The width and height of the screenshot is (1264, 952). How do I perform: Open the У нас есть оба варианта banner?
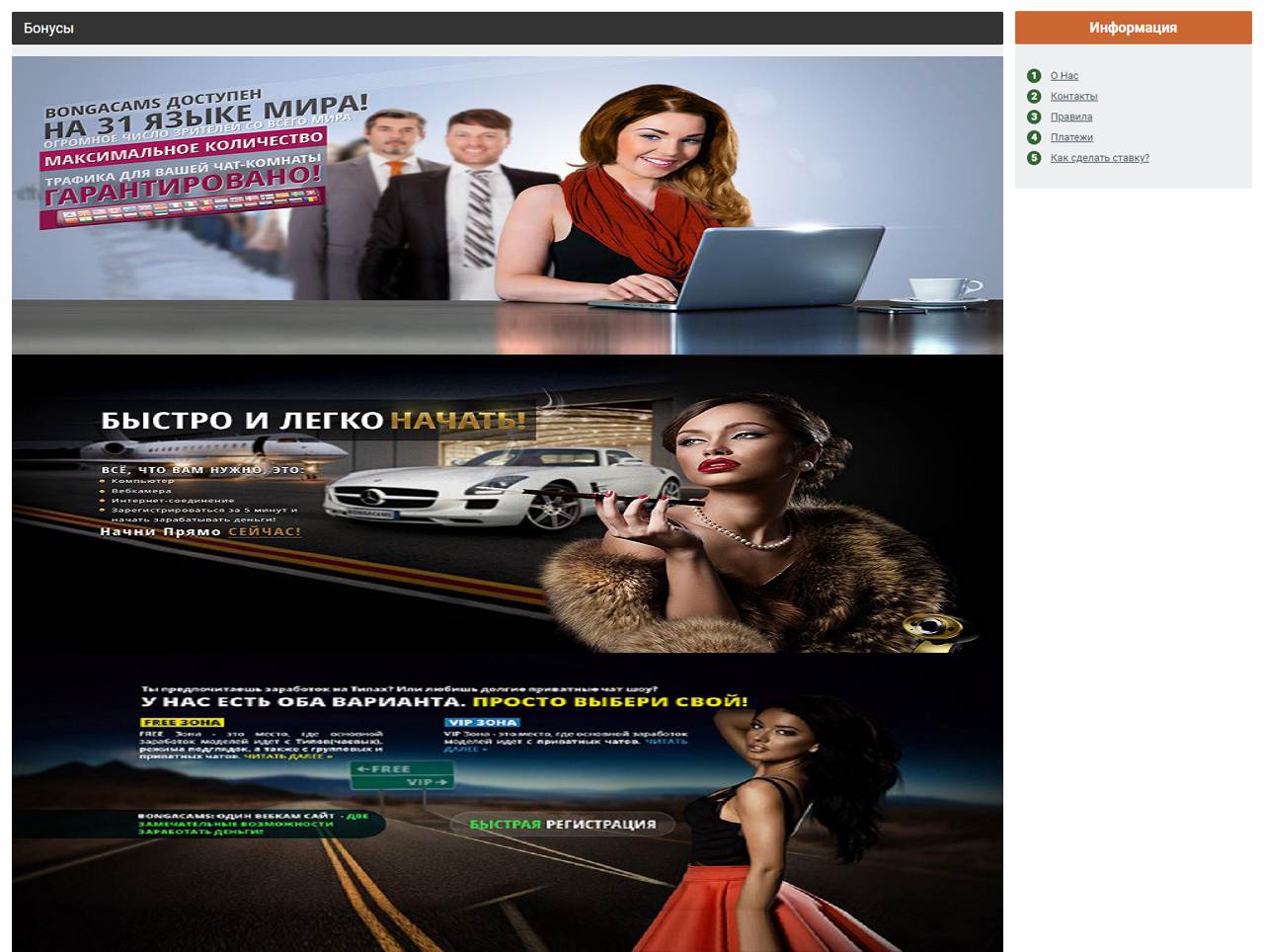point(507,802)
